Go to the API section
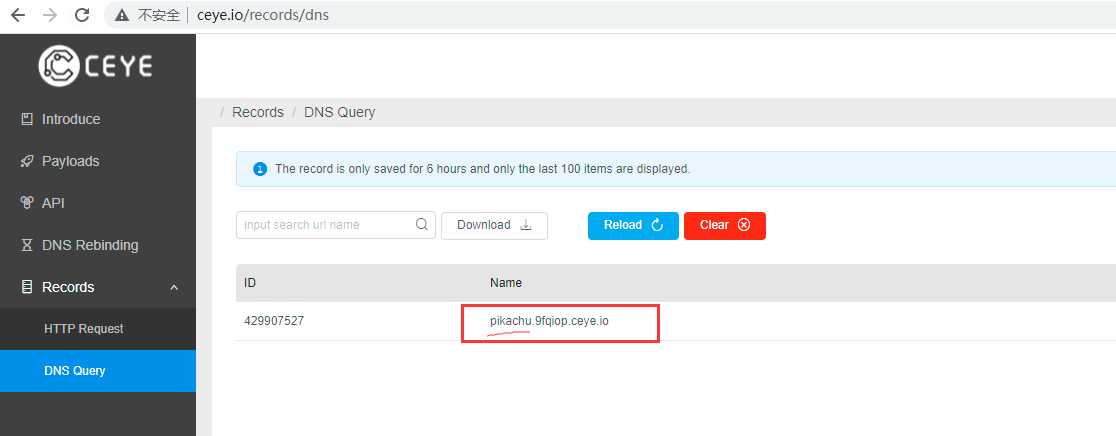The height and width of the screenshot is (436, 1116). (x=53, y=203)
